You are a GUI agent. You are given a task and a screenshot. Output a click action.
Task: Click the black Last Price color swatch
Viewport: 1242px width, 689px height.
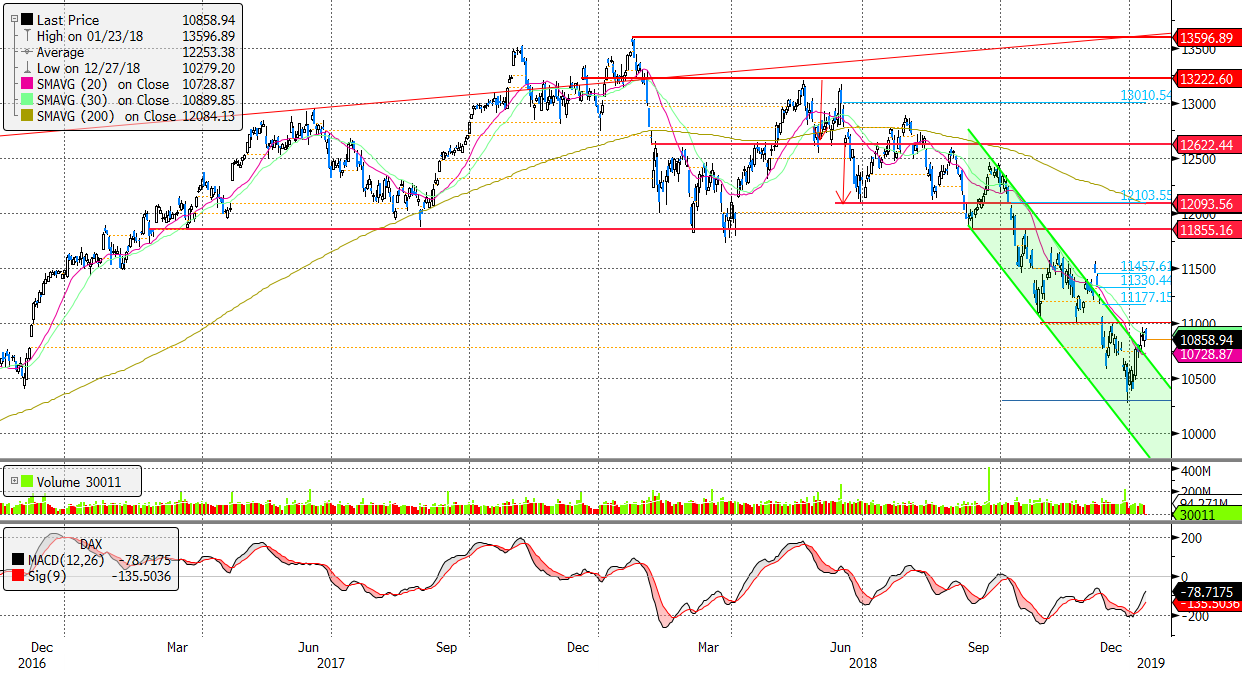pyautogui.click(x=25, y=20)
